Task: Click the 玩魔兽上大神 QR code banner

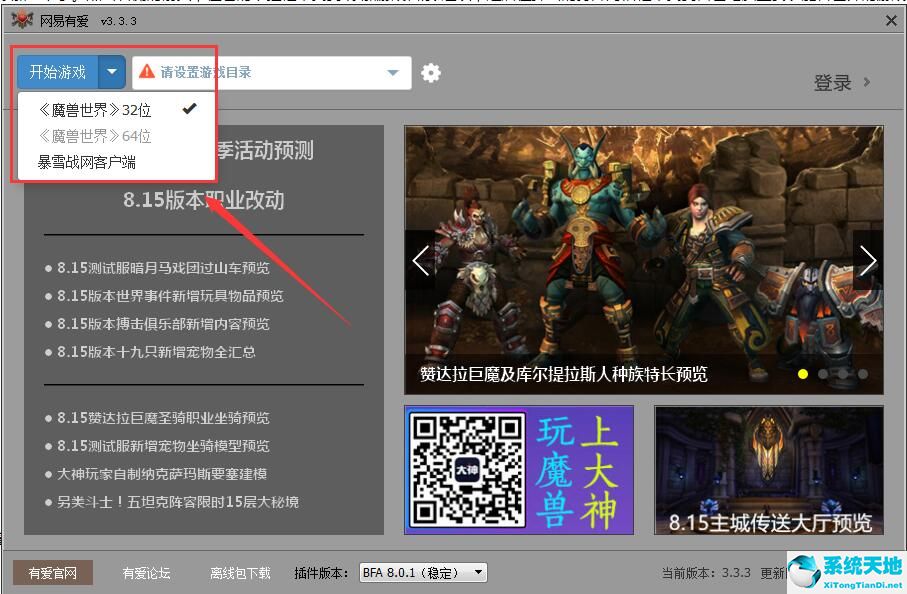Action: (519, 470)
